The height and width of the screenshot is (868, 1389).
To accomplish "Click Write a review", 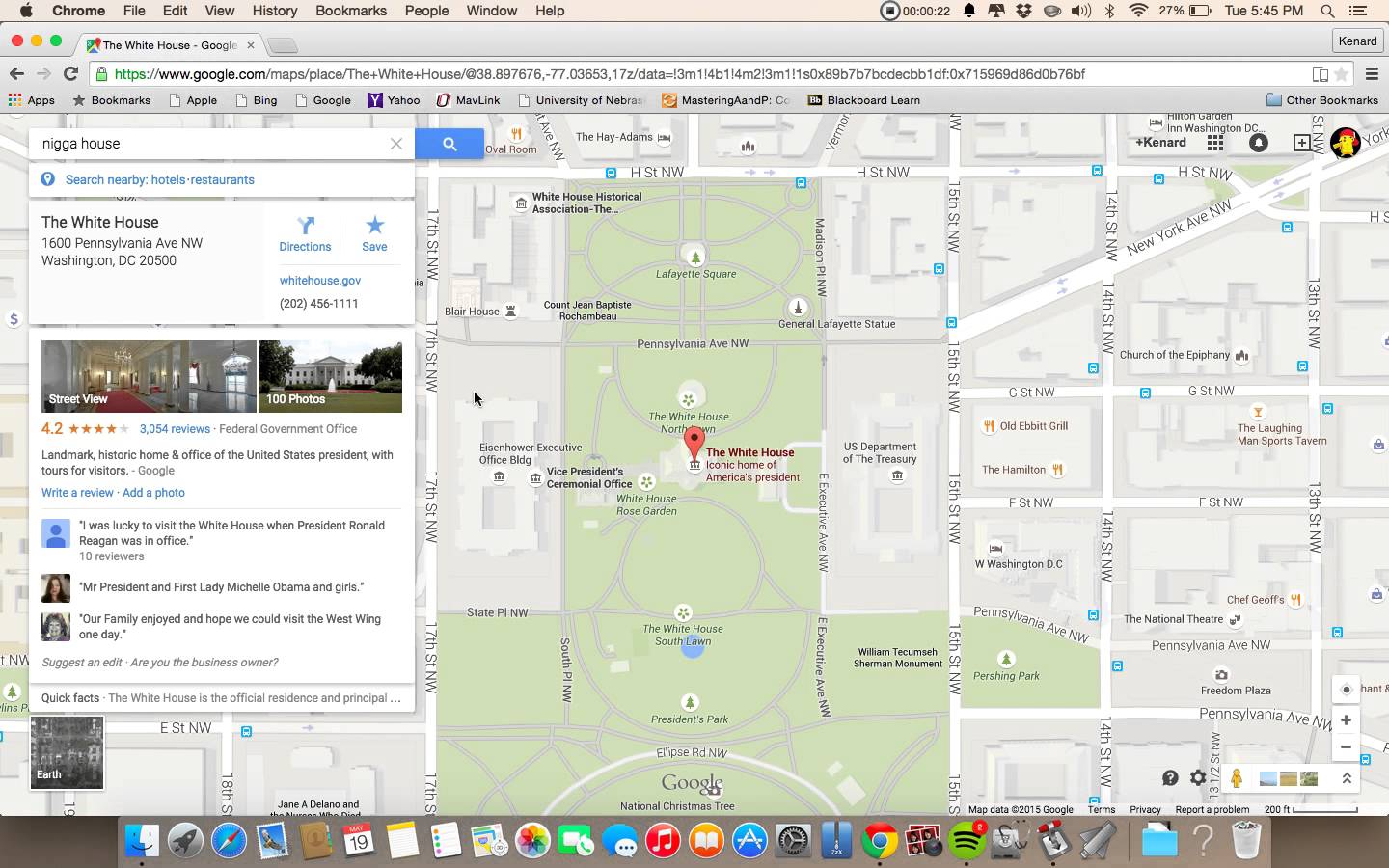I will pos(77,493).
